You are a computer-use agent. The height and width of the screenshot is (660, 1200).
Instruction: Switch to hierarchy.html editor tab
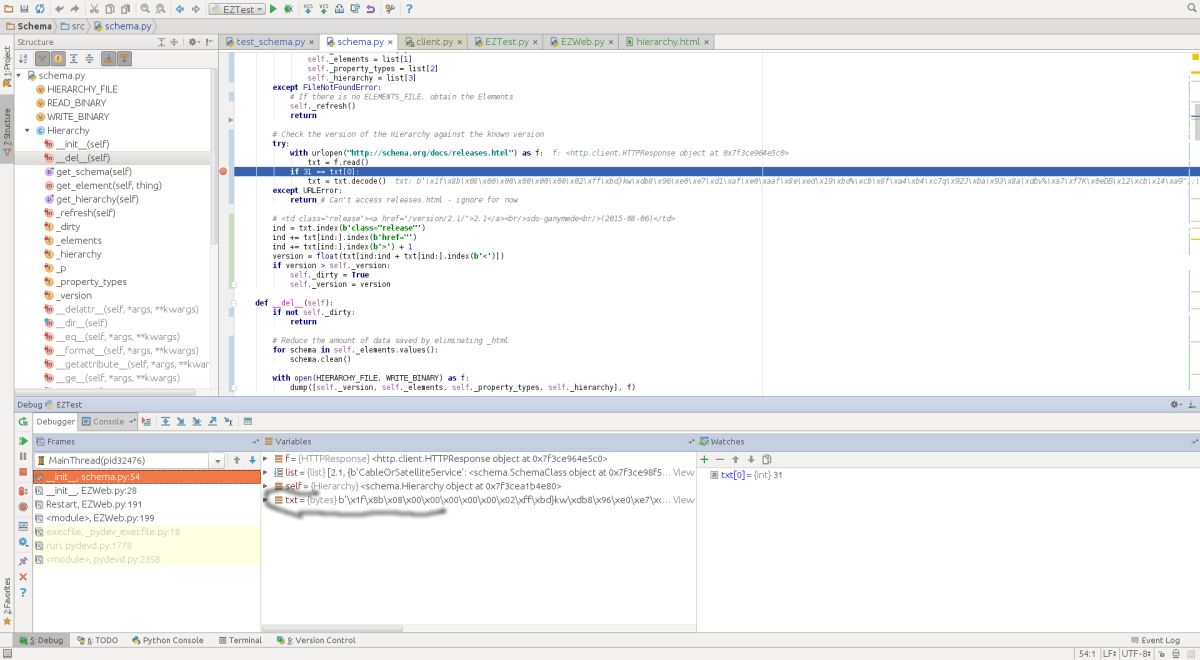tap(668, 42)
